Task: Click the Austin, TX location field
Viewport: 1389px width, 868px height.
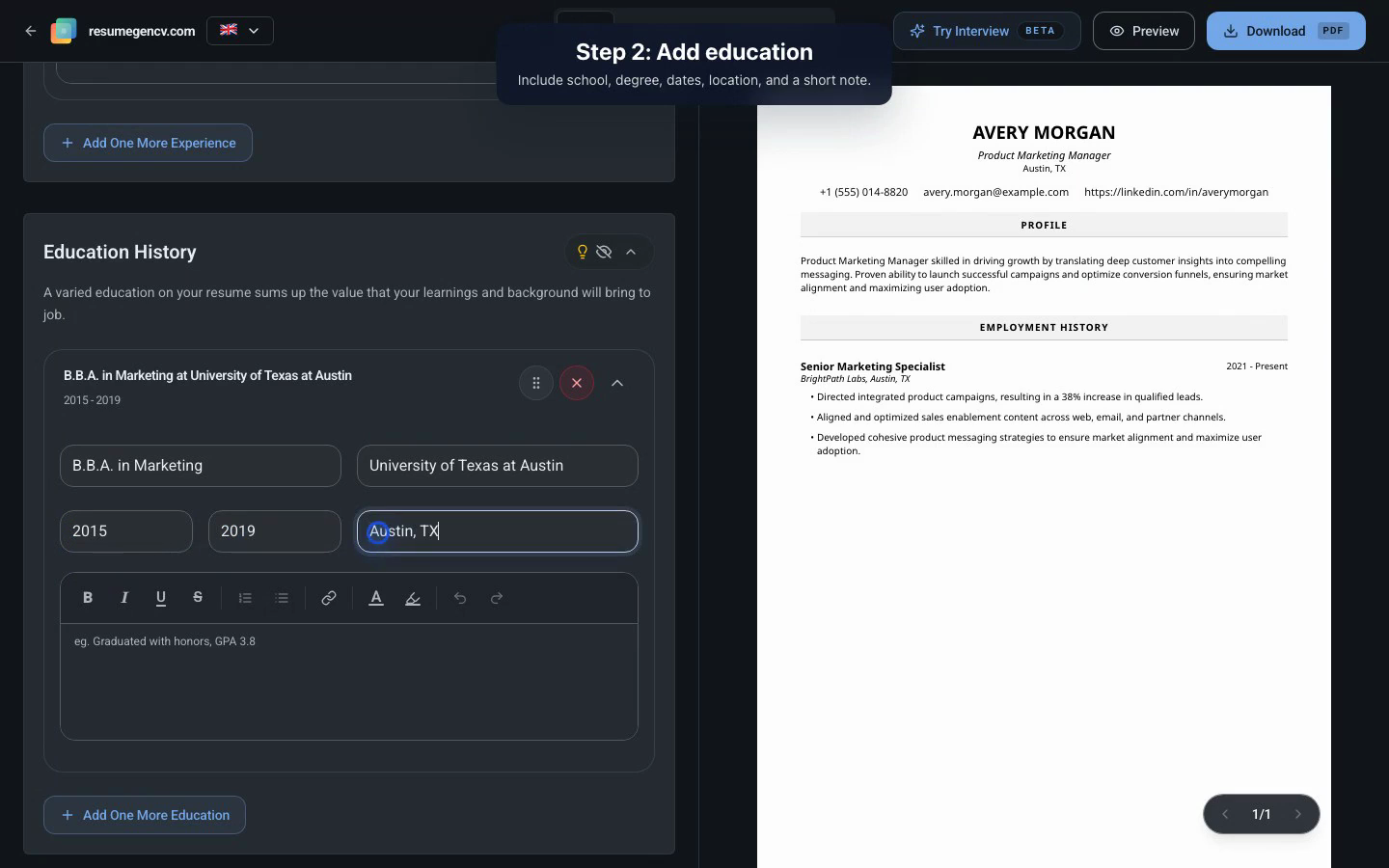Action: [x=498, y=531]
